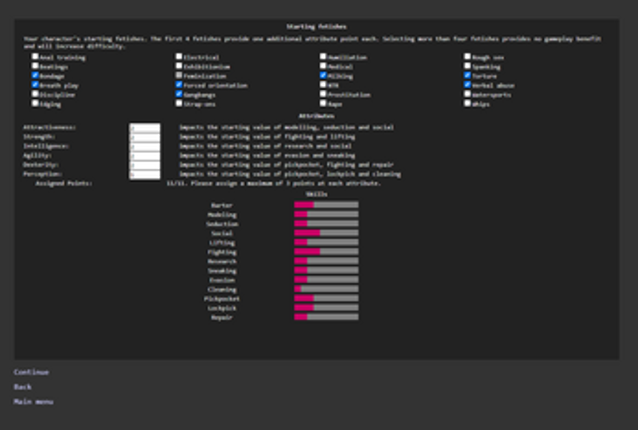Image resolution: width=638 pixels, height=430 pixels.
Task: Click the Continue link
Action: [31, 372]
